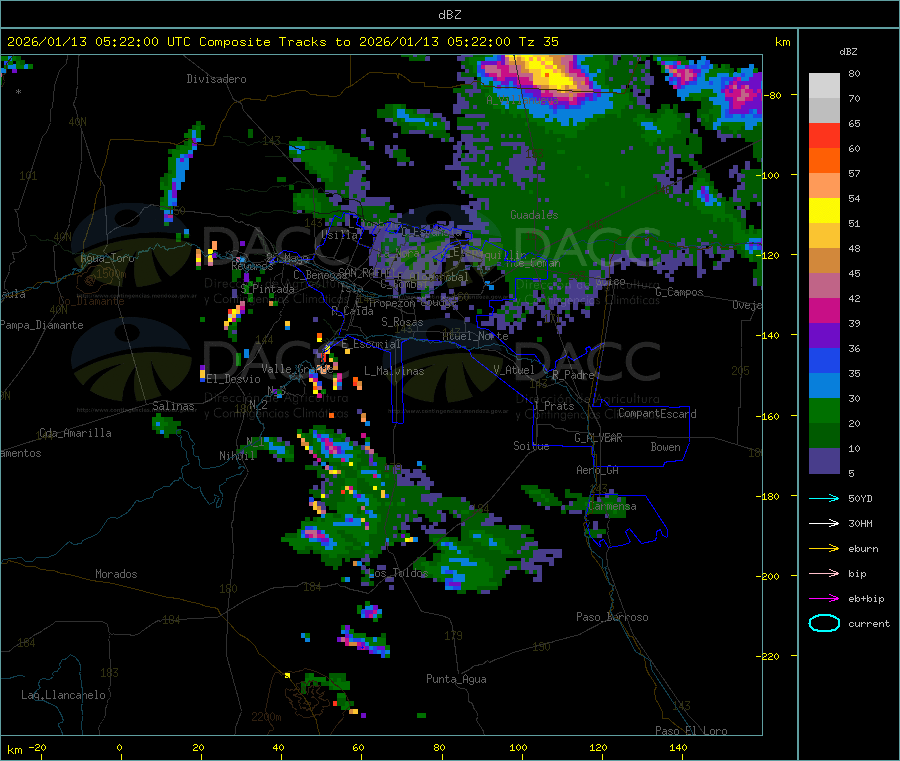The image size is (900, 761).
Task: Select the purple 36-39 dBZ swatch
Action: [x=824, y=336]
